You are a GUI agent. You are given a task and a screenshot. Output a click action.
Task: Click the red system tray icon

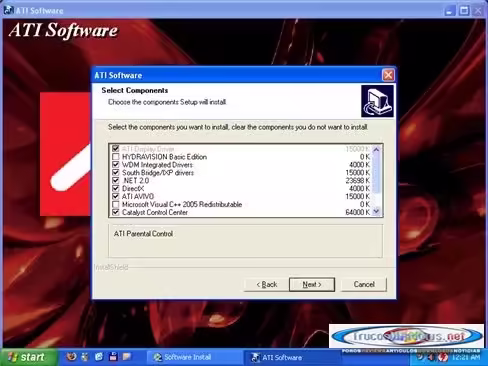[x=443, y=357]
